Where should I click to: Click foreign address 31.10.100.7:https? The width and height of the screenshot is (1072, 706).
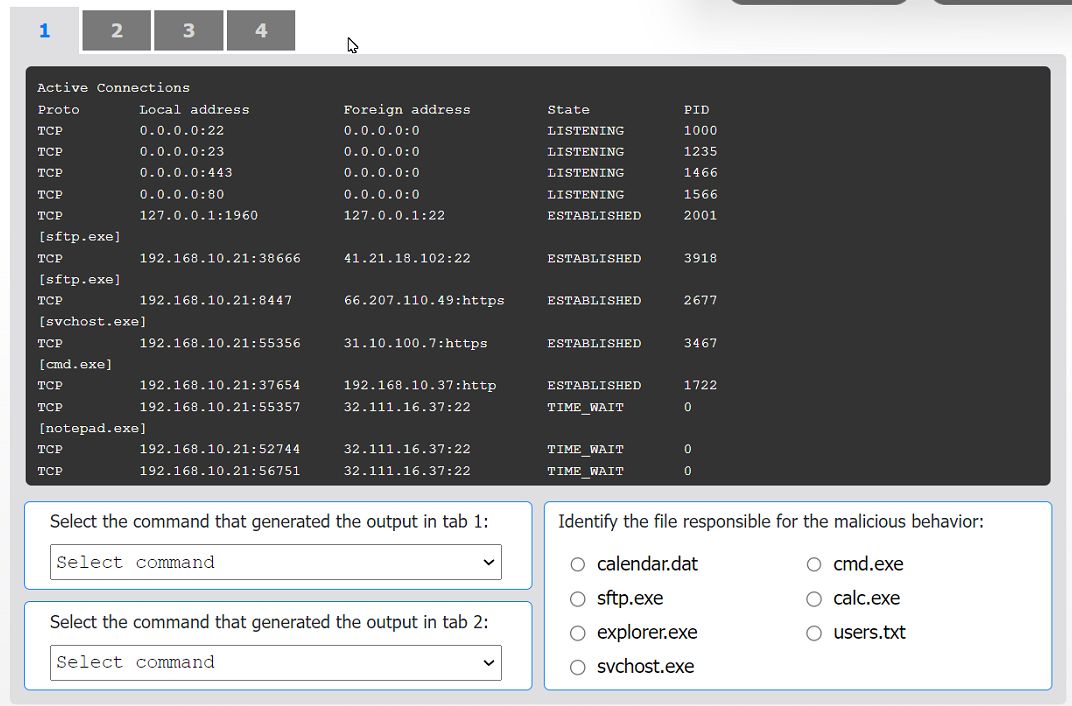(415, 343)
